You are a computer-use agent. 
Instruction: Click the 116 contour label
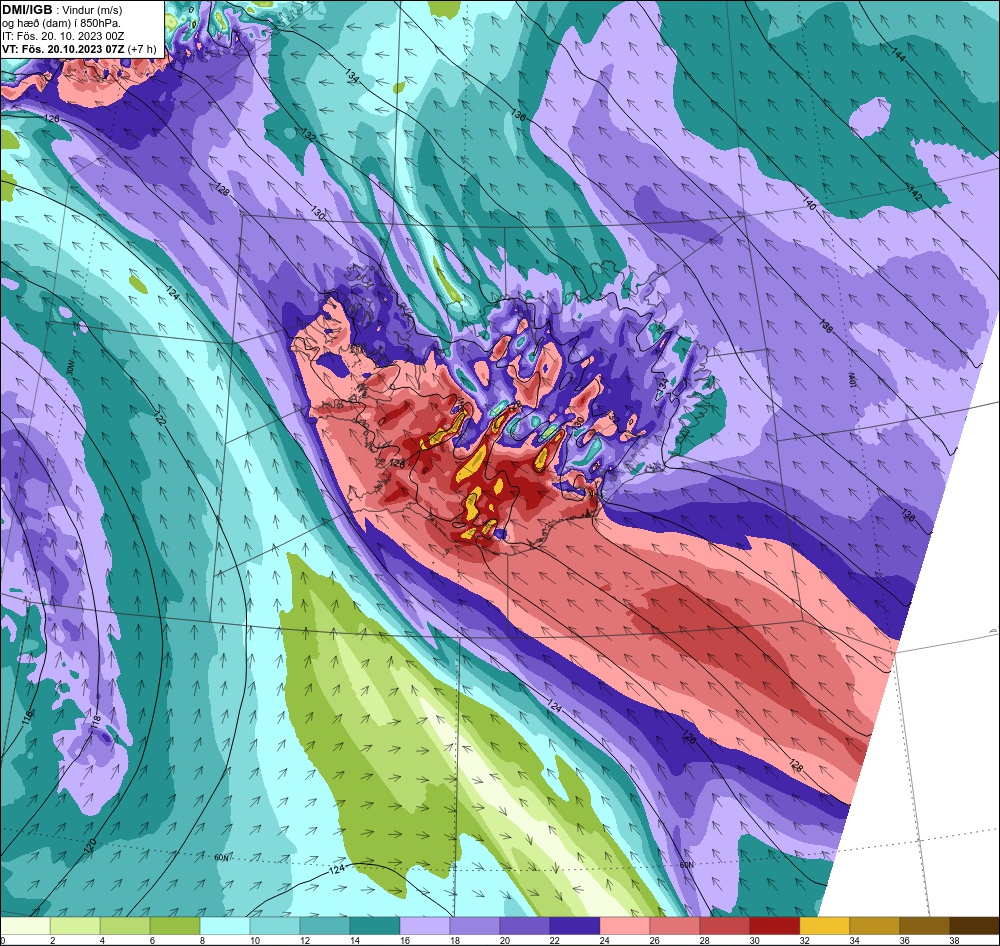click(27, 717)
